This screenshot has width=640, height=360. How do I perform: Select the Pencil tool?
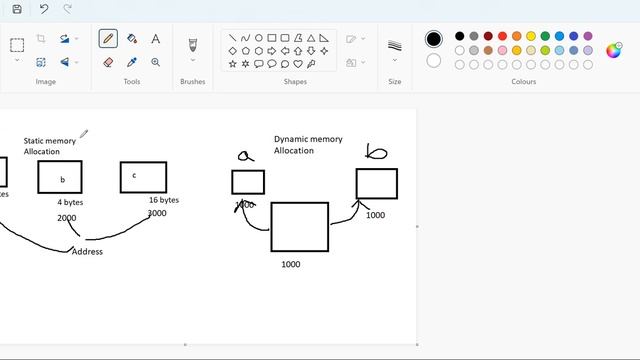(x=108, y=39)
